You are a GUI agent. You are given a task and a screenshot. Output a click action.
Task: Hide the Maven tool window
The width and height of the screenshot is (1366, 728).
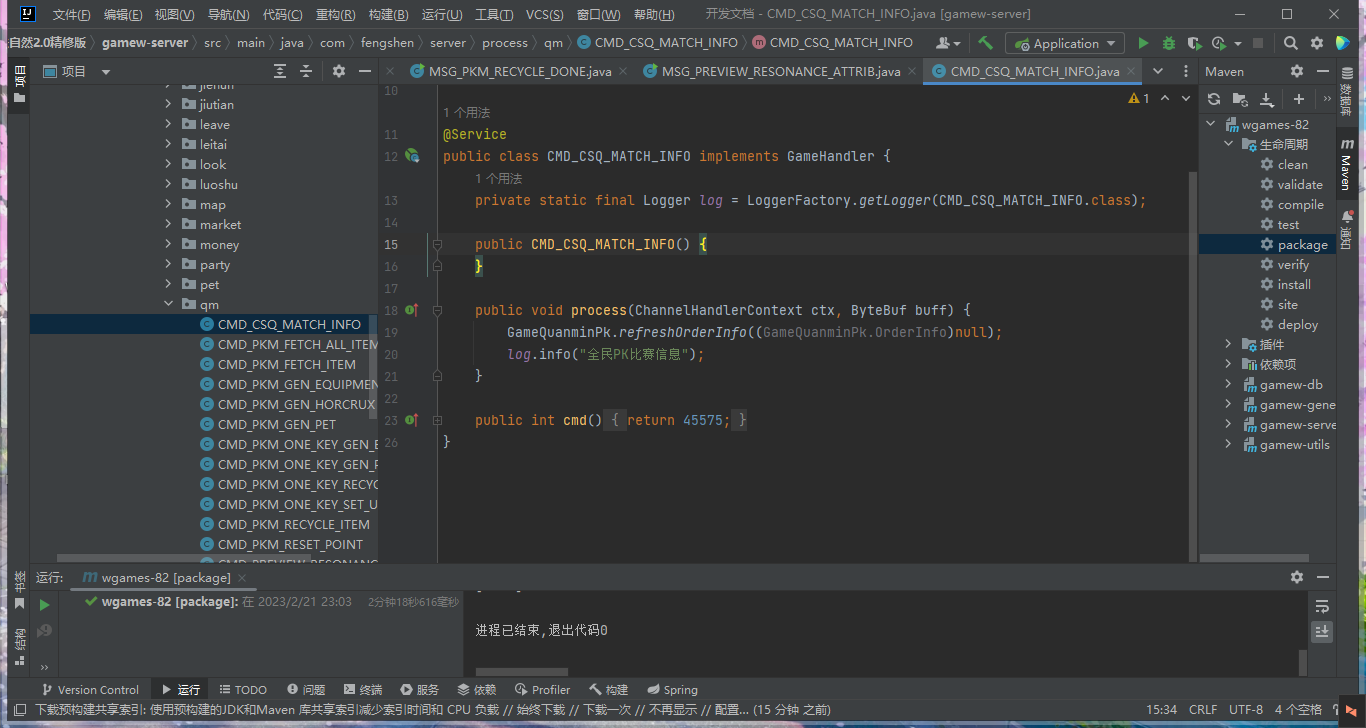[x=1323, y=71]
